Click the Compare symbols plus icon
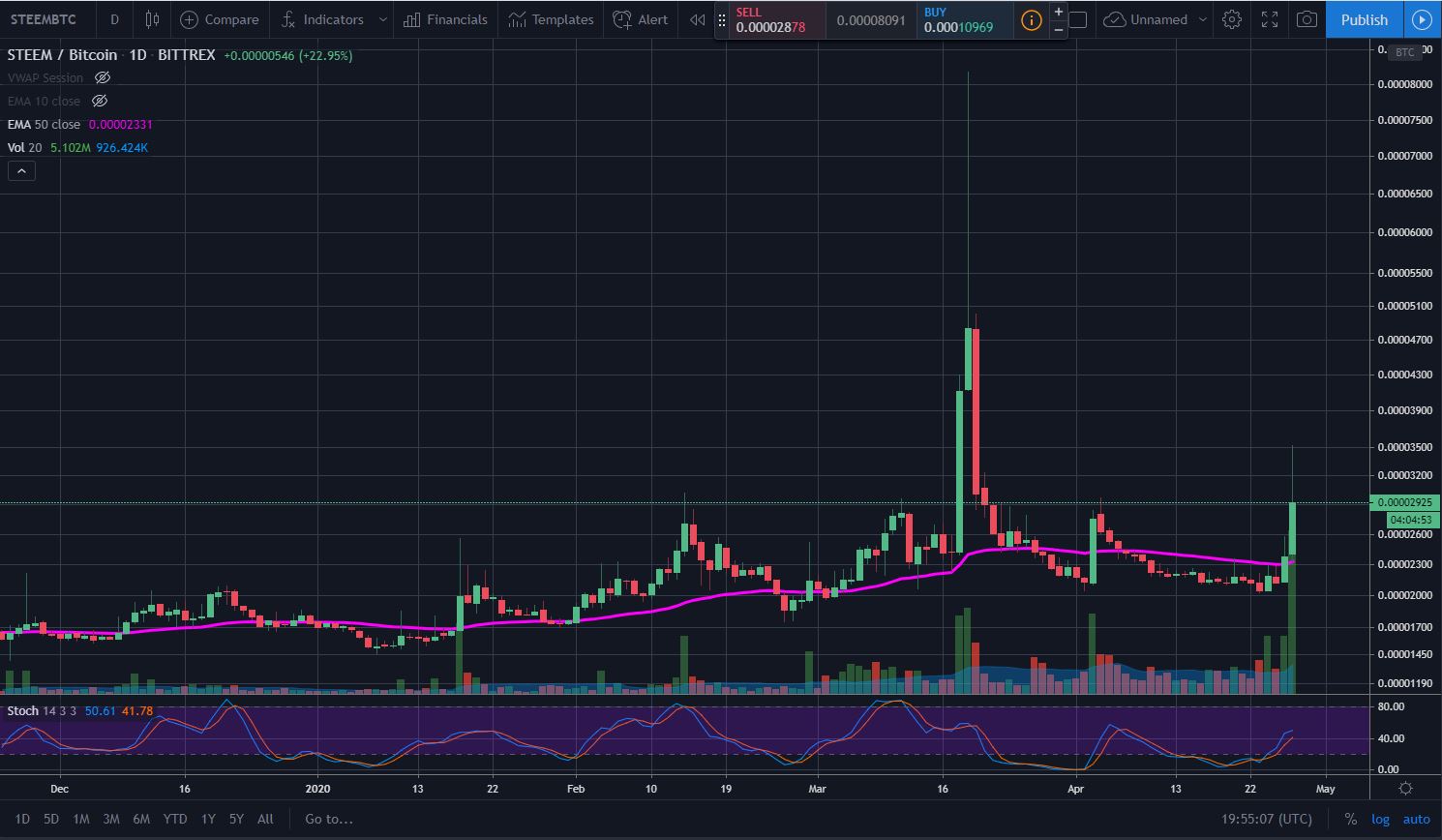The width and height of the screenshot is (1442, 840). coord(190,19)
